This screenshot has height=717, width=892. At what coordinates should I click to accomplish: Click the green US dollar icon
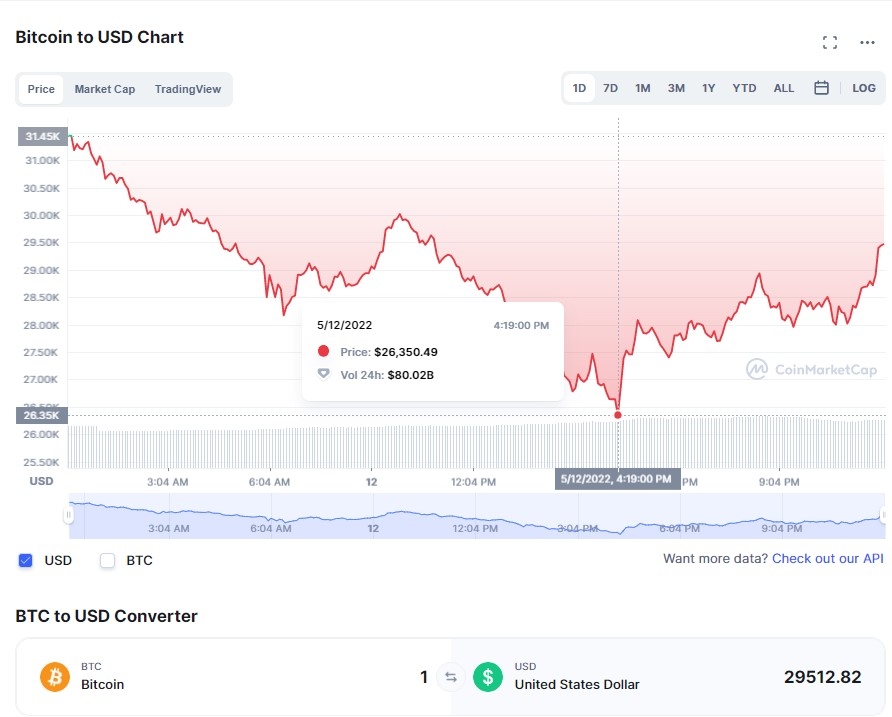pos(488,677)
